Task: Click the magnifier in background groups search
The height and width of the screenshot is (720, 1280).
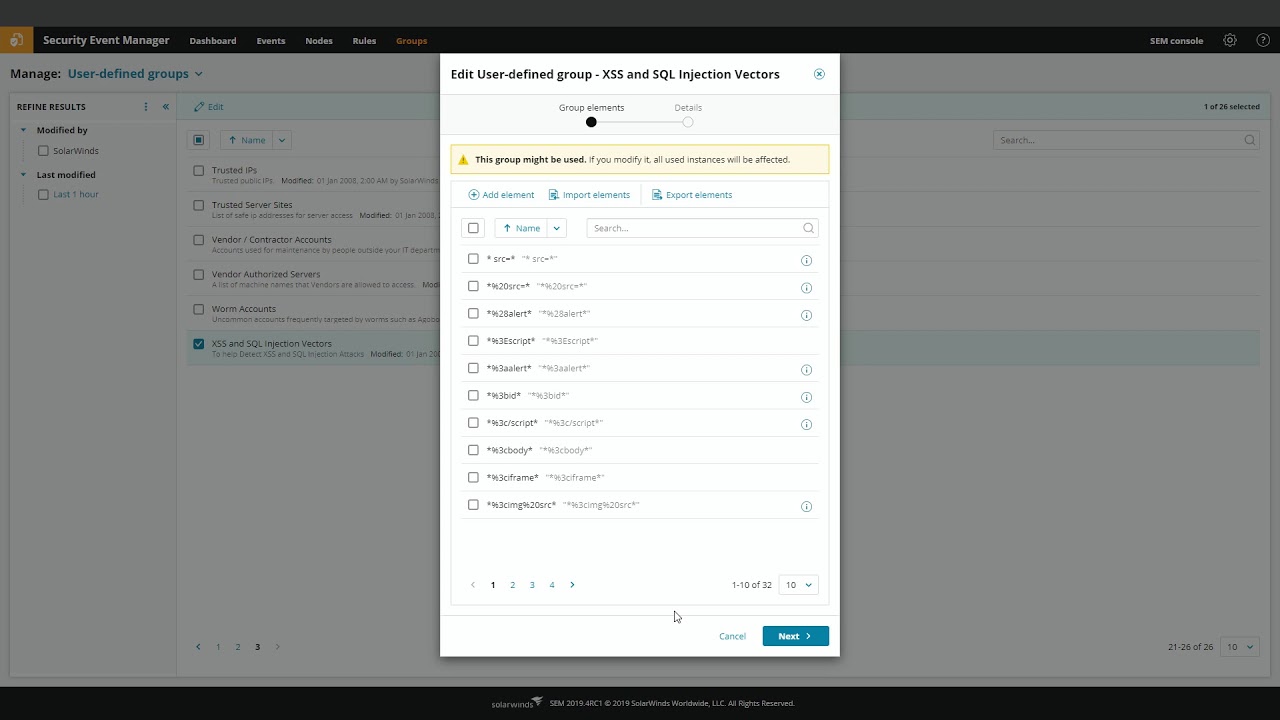Action: click(1250, 140)
